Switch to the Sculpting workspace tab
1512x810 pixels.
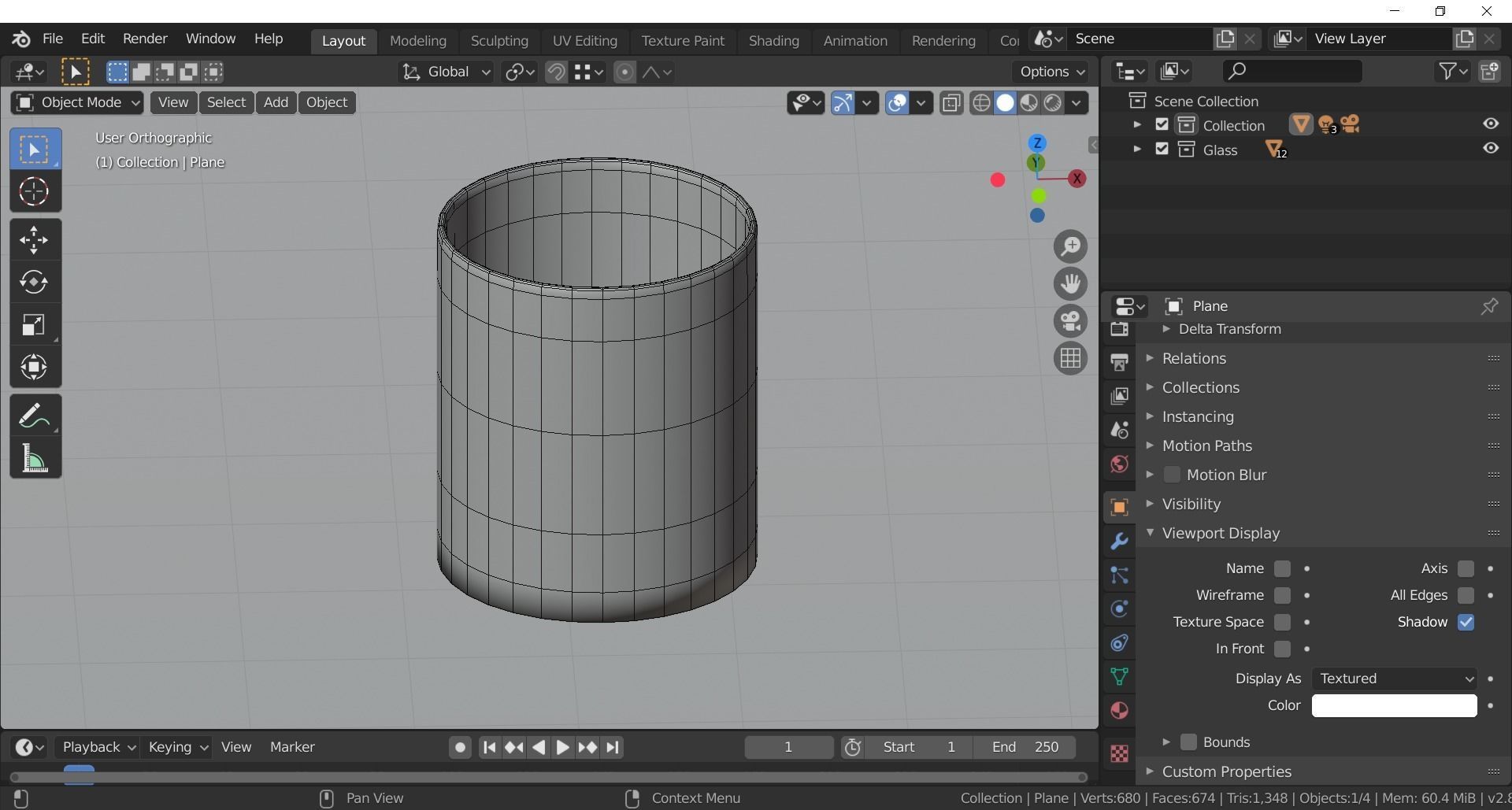click(x=499, y=40)
